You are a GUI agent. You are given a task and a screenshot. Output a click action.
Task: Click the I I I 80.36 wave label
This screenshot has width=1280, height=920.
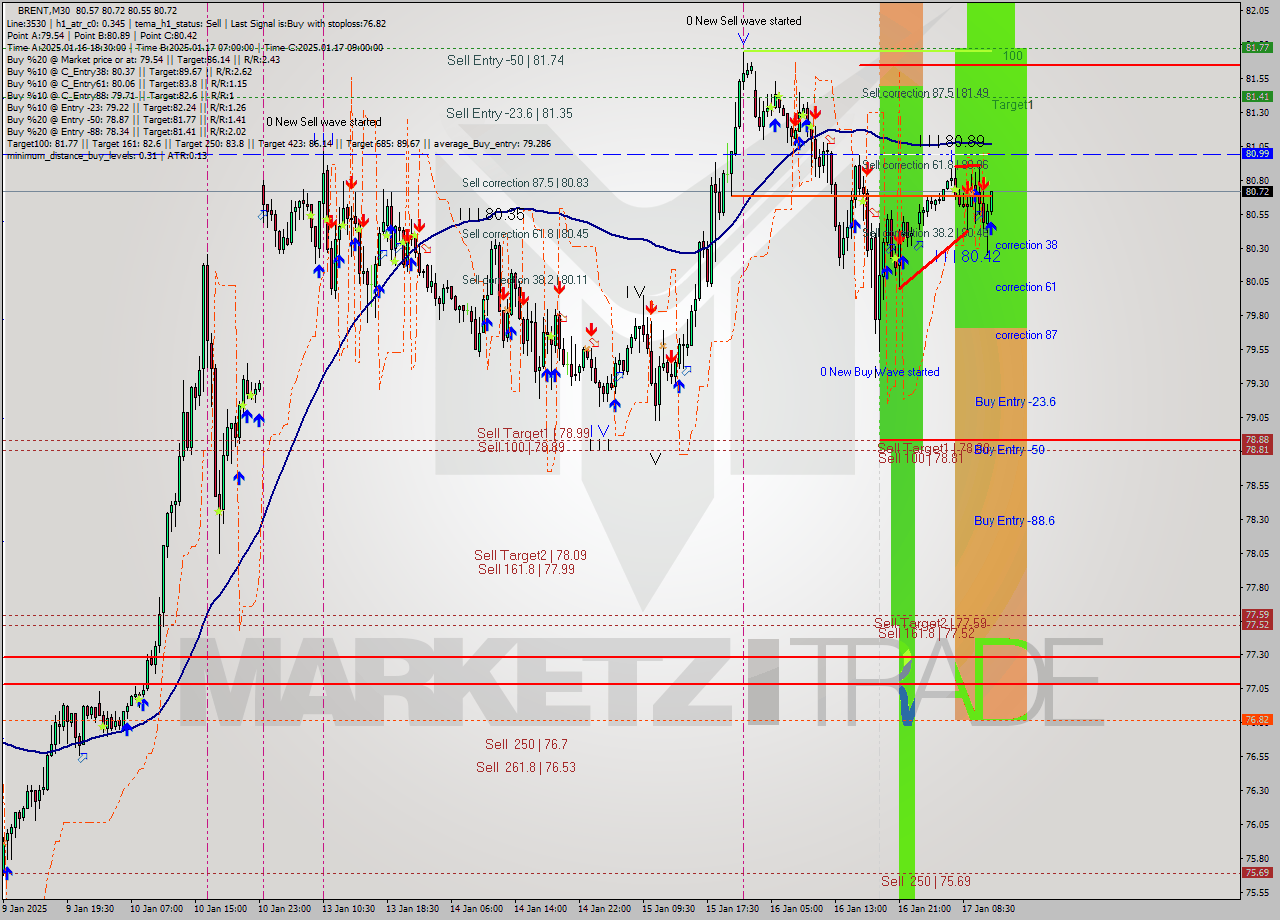(x=492, y=214)
